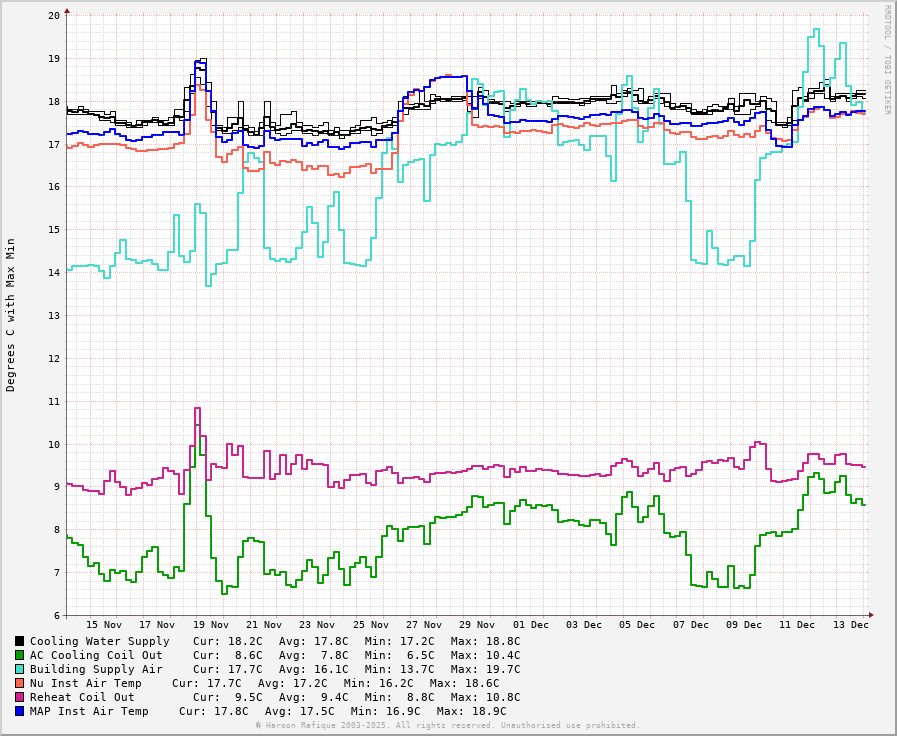The height and width of the screenshot is (736, 897).
Task: Click the 29 Nov date label
Action: [477, 625]
